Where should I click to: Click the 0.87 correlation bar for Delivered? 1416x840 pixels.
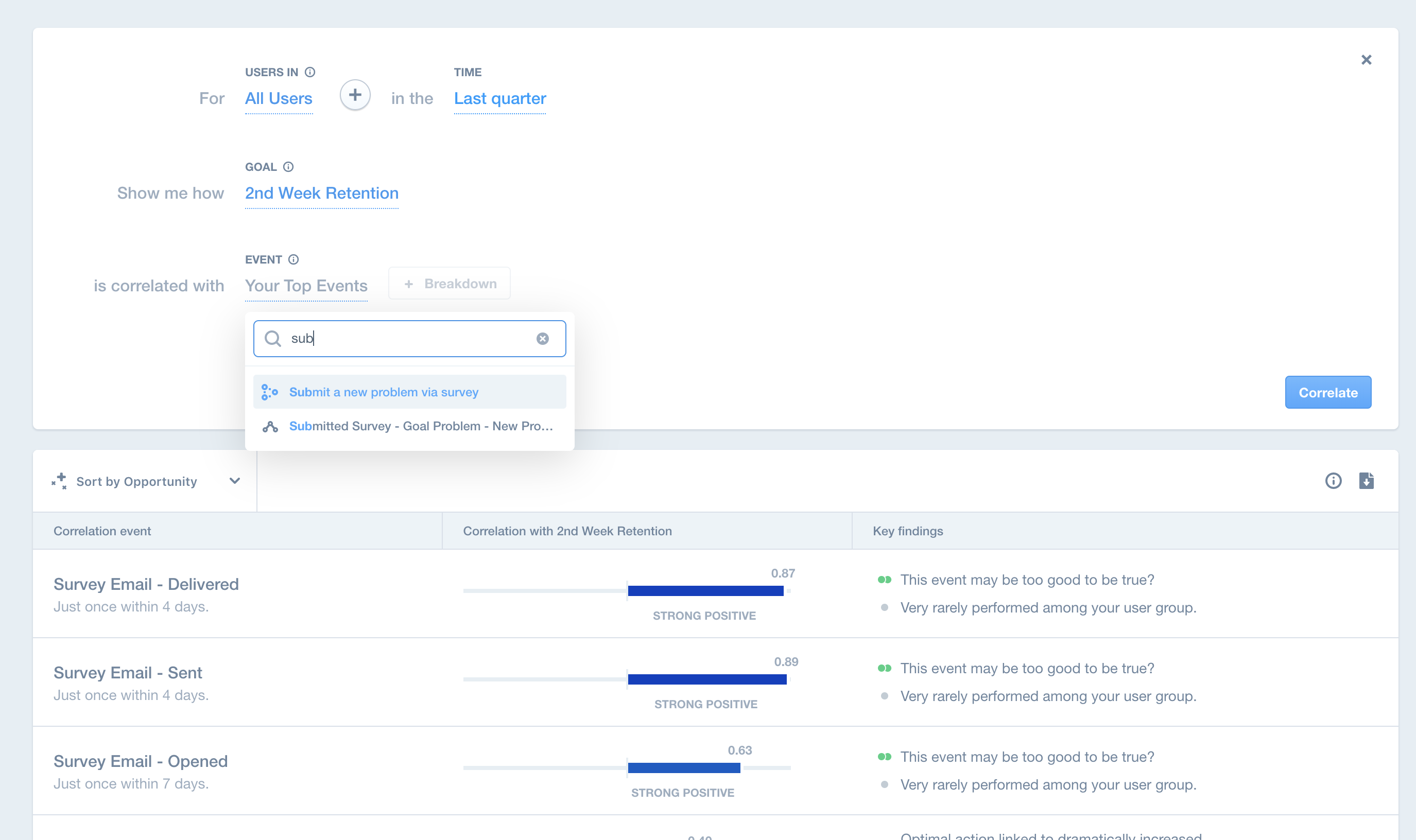click(x=705, y=591)
